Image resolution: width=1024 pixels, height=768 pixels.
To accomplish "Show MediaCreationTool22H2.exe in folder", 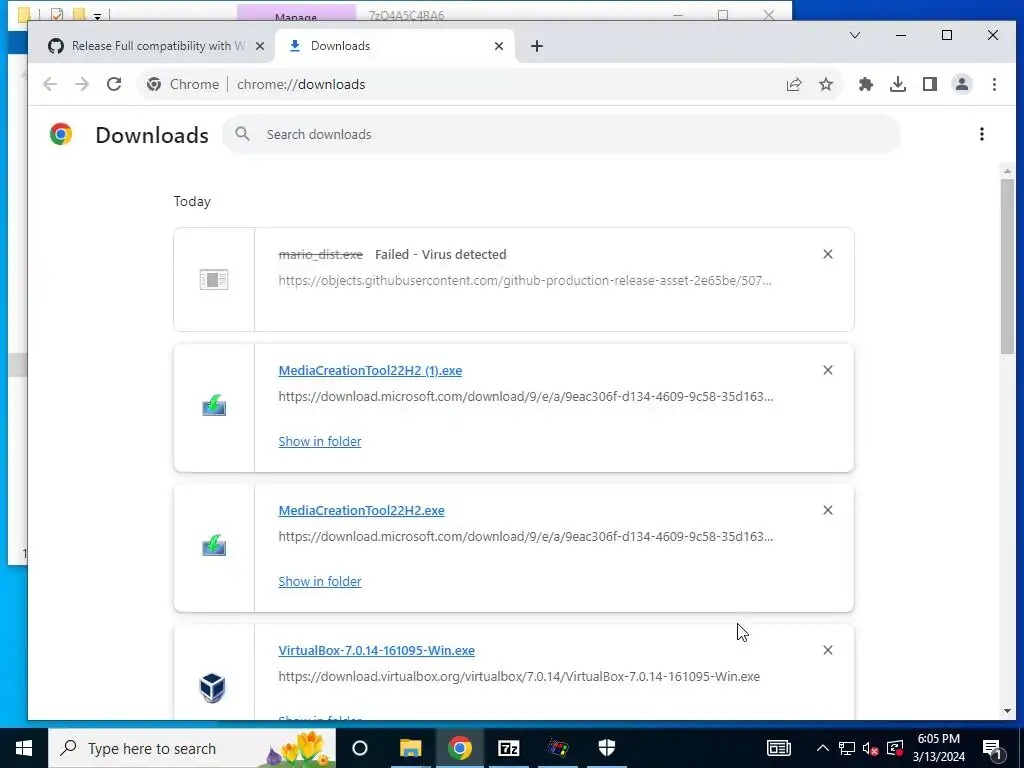I will [x=319, y=581].
